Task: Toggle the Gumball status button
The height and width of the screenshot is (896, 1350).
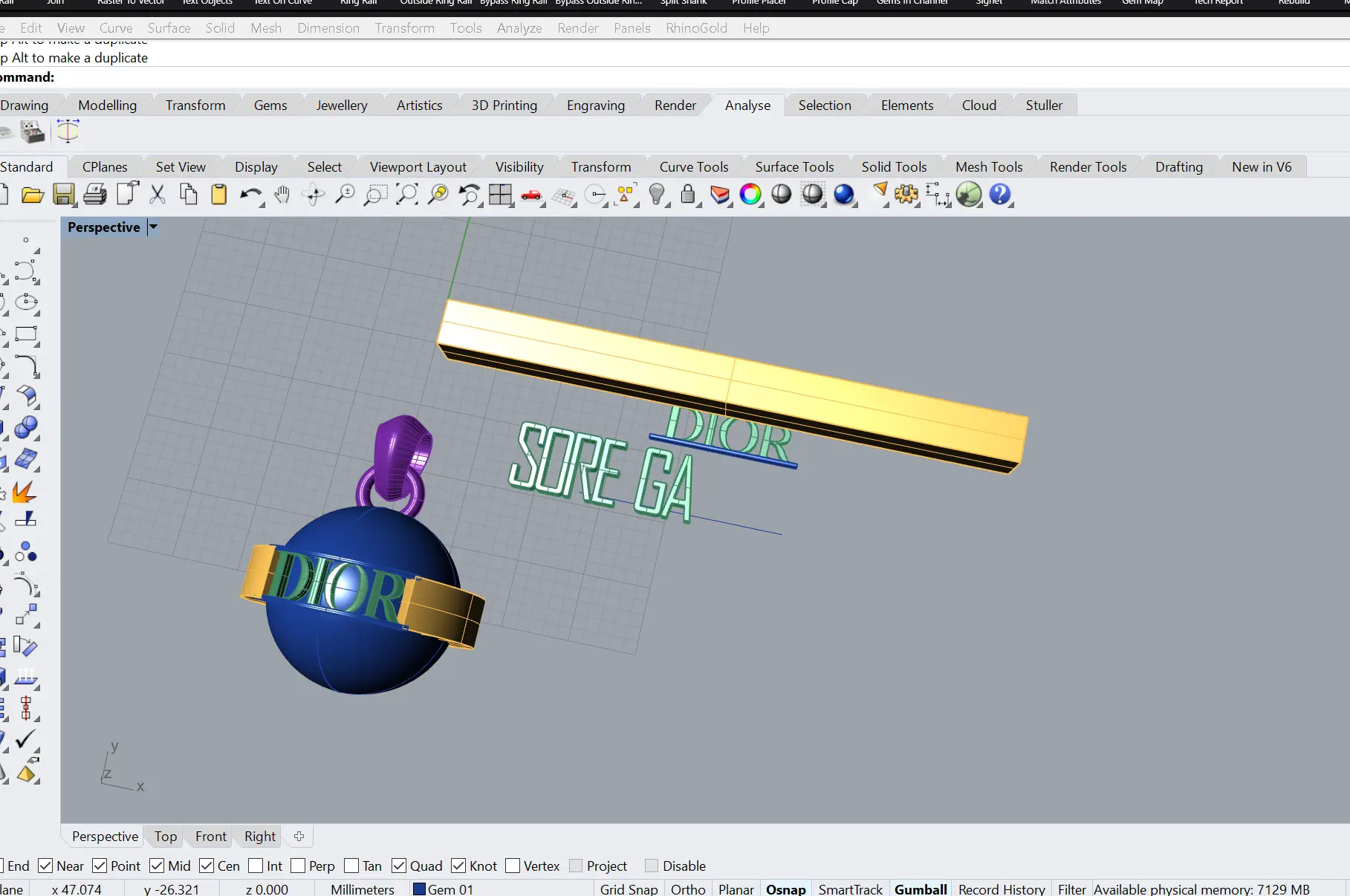Action: pos(921,889)
